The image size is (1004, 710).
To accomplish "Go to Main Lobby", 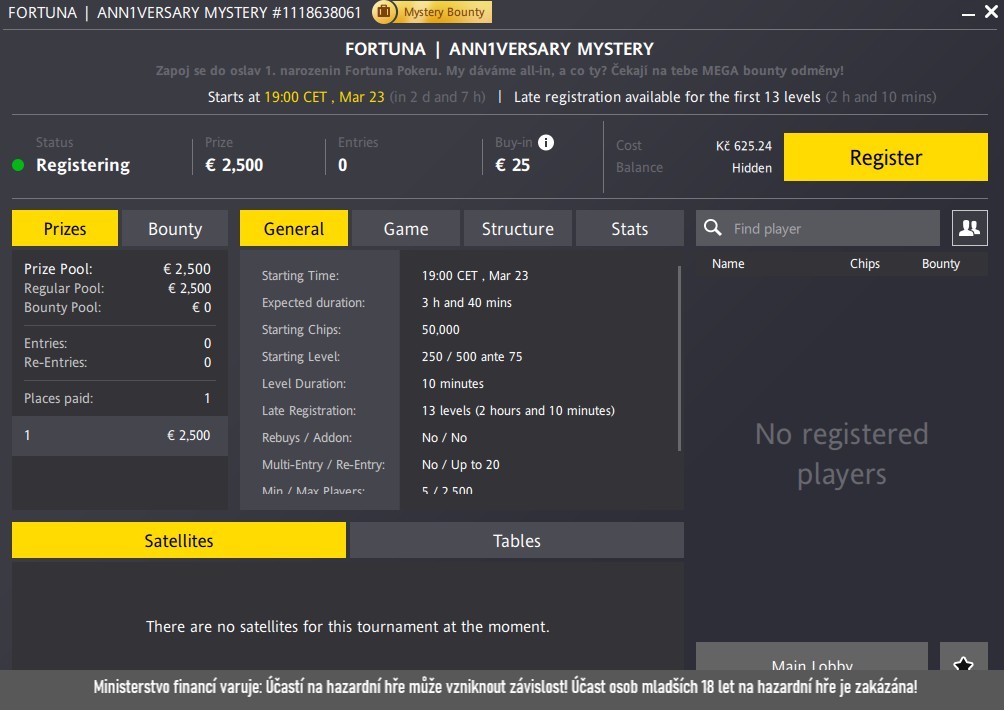I will 812,658.
